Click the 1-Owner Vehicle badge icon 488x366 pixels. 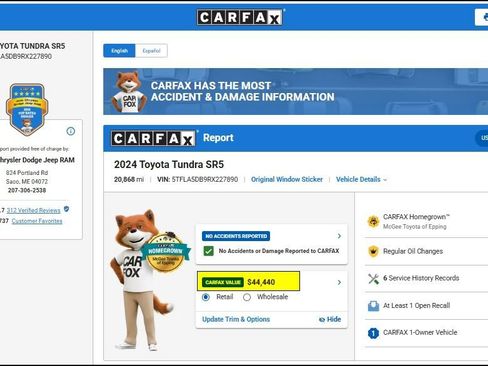373,333
